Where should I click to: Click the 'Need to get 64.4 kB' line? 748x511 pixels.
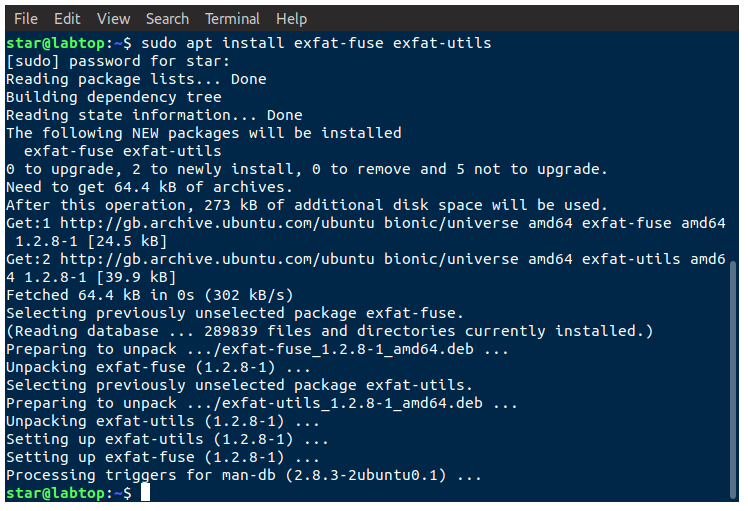[149, 187]
